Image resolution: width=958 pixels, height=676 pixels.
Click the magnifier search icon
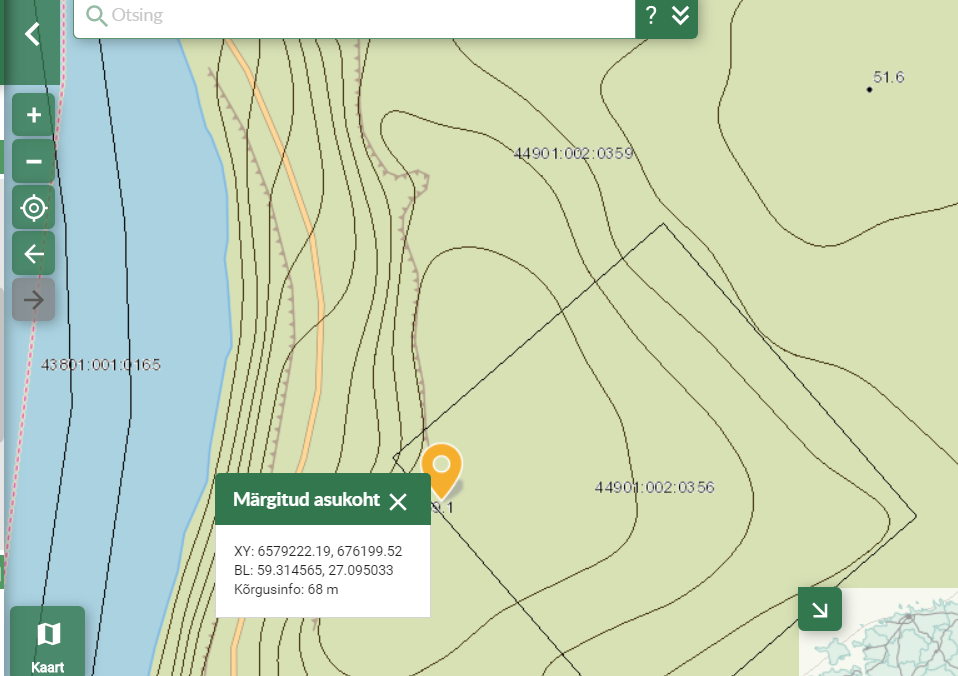coord(97,16)
